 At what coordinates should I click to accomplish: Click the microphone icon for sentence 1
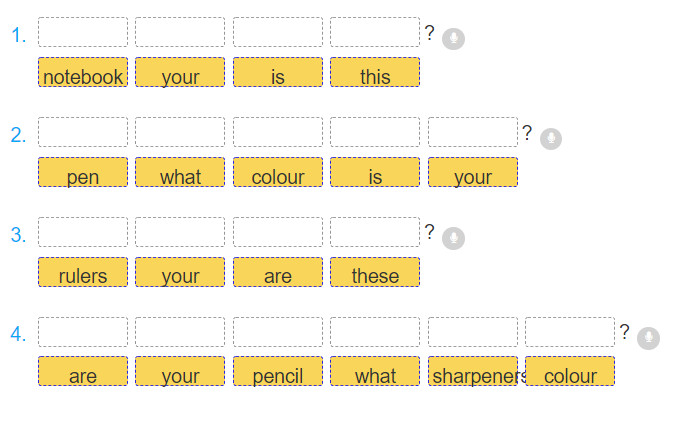[x=453, y=39]
